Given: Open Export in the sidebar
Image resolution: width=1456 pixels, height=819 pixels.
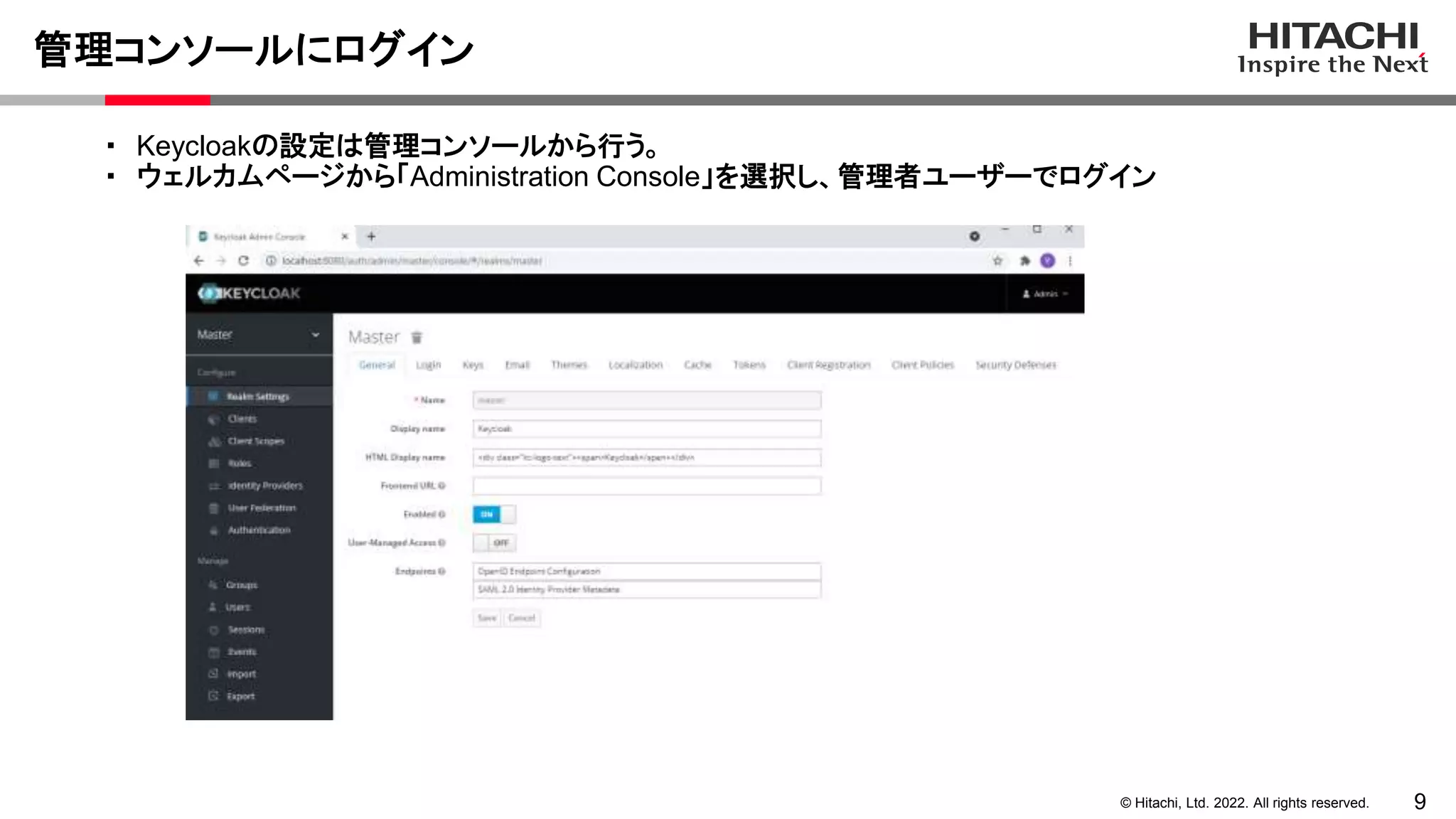Looking at the screenshot, I should pos(241,696).
